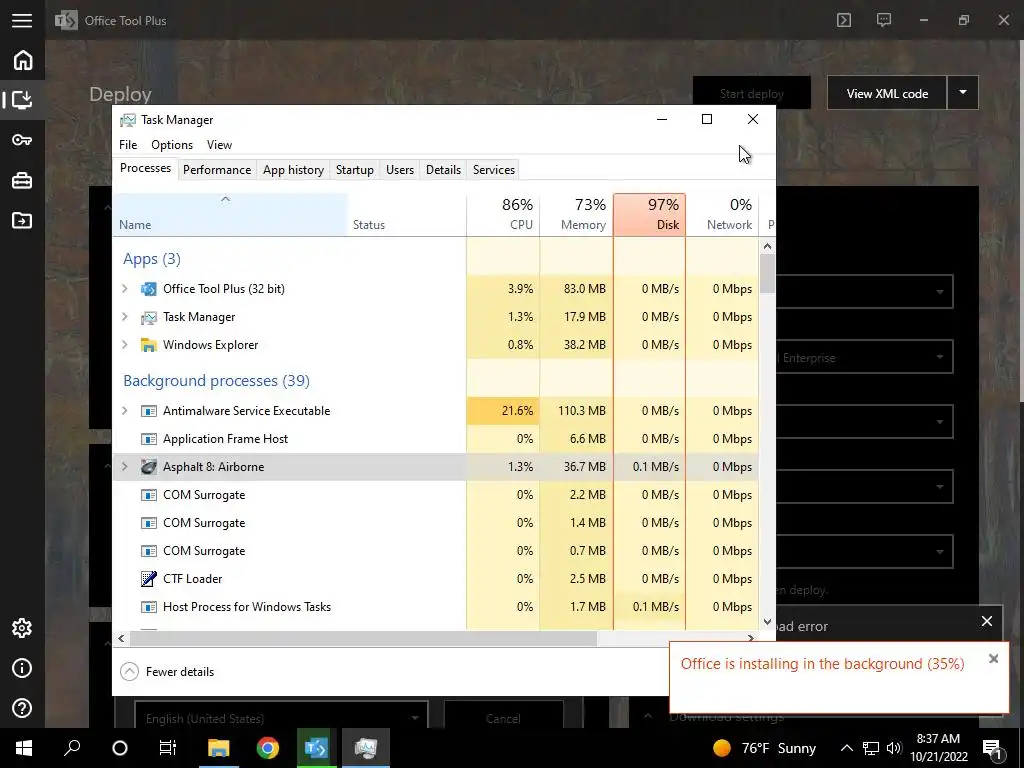Open Help question mark icon in sidebar
The height and width of the screenshot is (768, 1024).
22,708
